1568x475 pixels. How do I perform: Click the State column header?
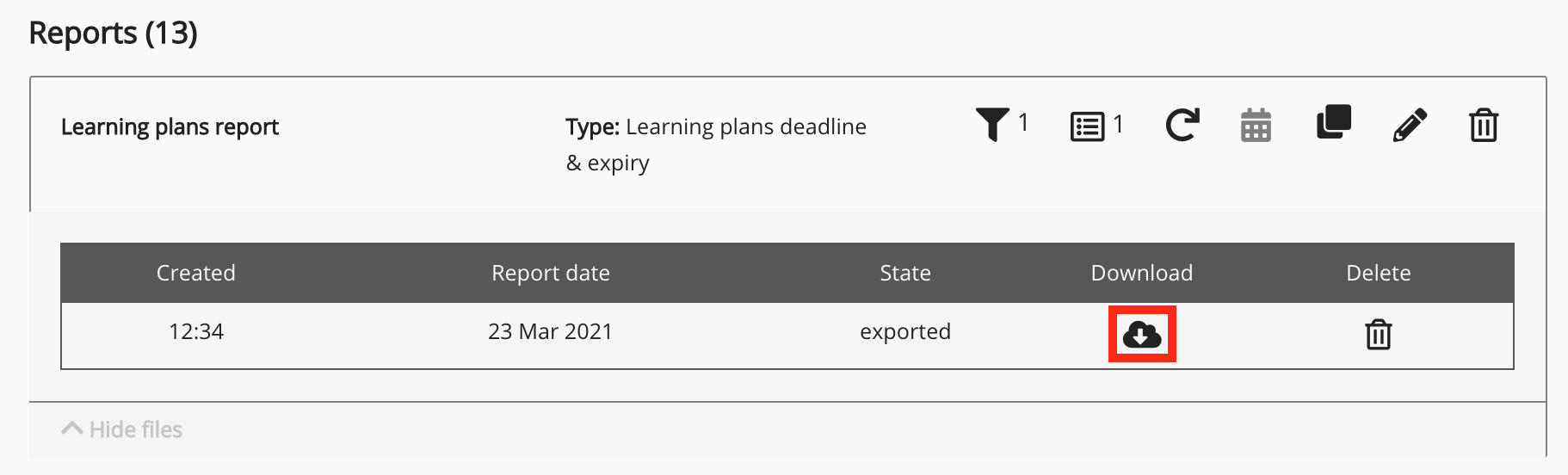pyautogui.click(x=904, y=273)
